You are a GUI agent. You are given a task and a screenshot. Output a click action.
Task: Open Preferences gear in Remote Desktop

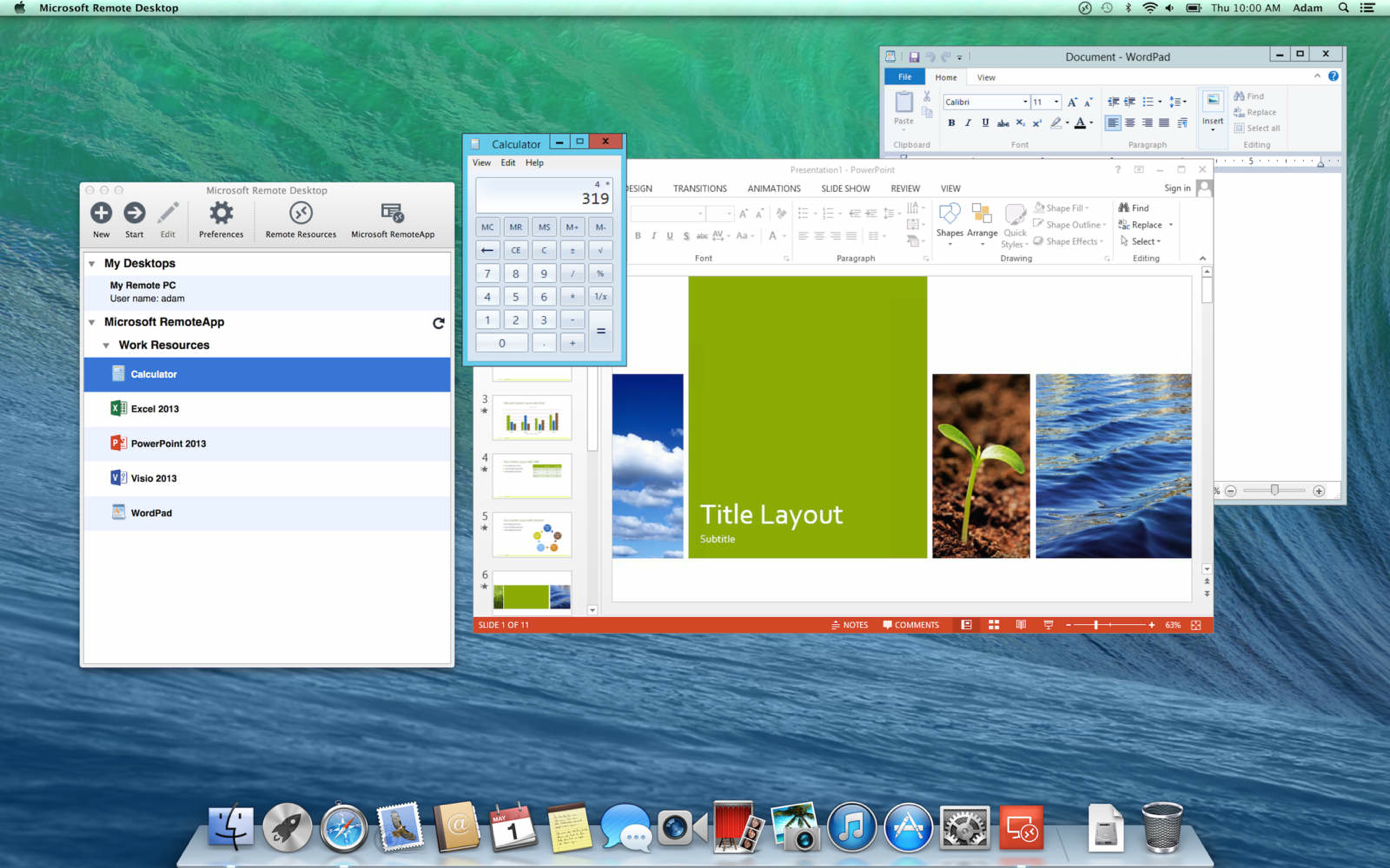tap(221, 213)
